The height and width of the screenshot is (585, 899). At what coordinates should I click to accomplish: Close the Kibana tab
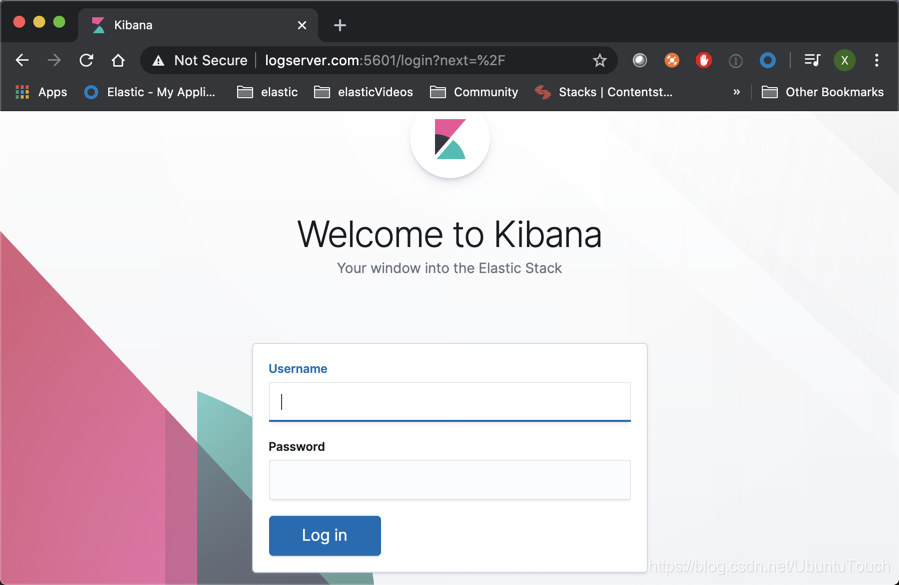(302, 25)
